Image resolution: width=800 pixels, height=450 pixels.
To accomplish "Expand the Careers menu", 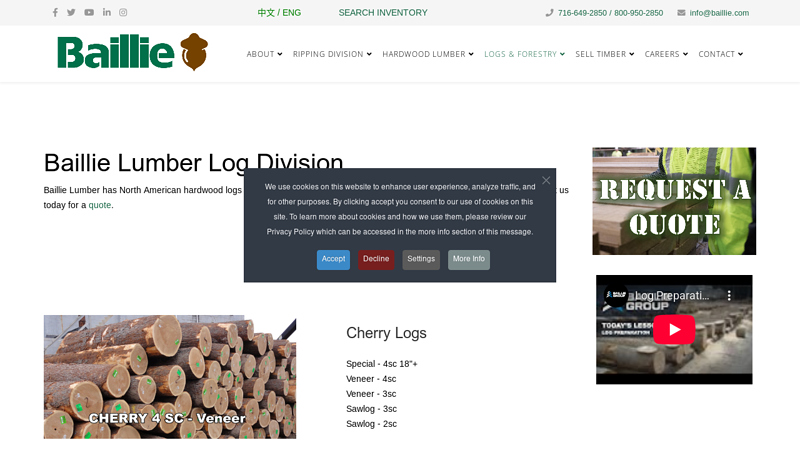I will coord(666,54).
